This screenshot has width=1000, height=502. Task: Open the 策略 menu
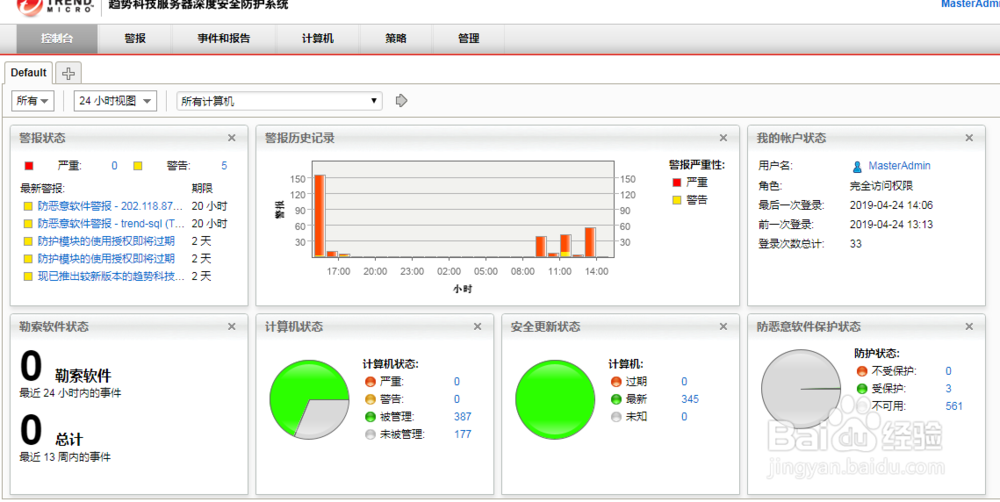pos(395,38)
